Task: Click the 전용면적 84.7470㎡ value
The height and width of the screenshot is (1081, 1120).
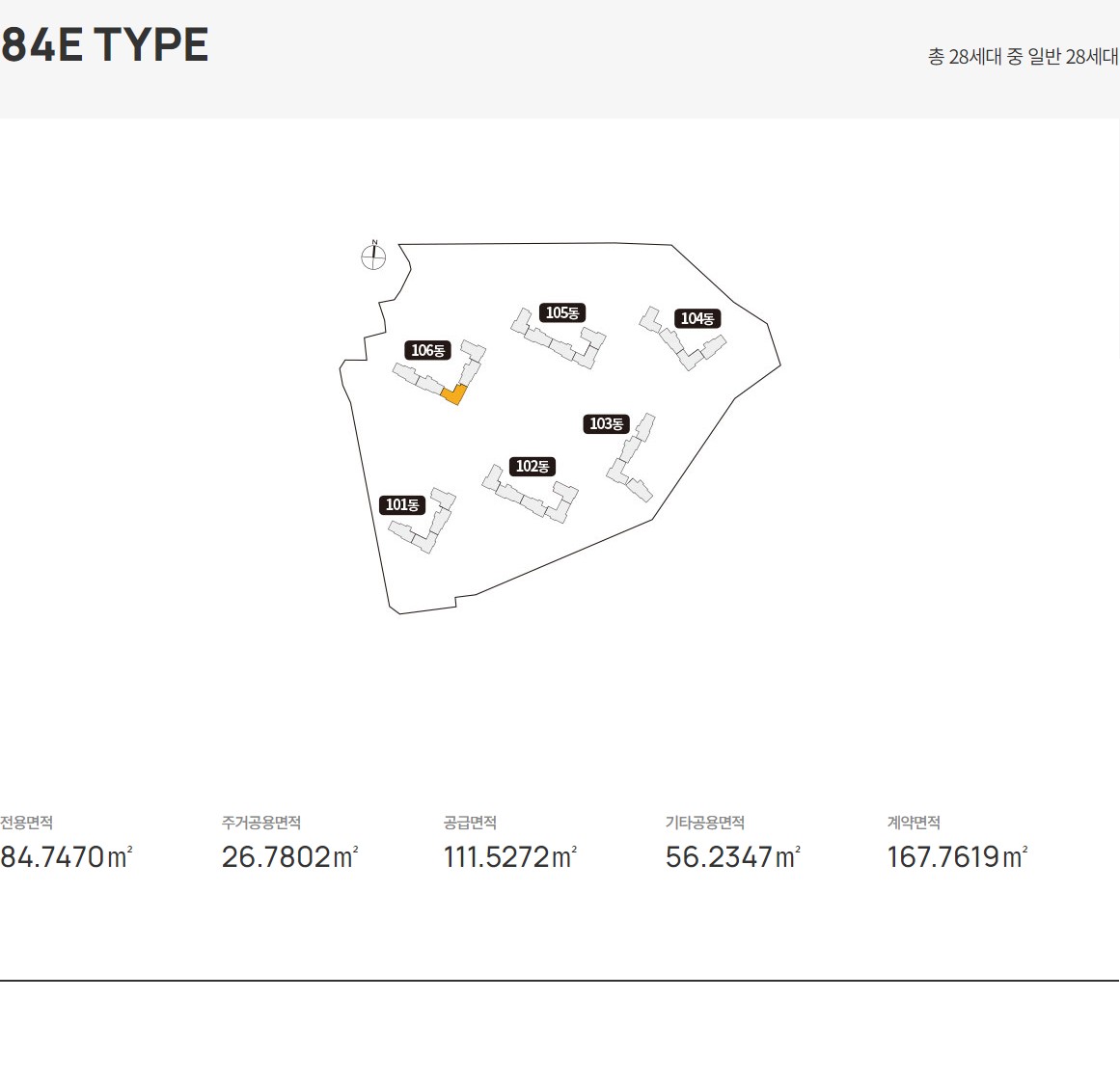Action: (67, 857)
